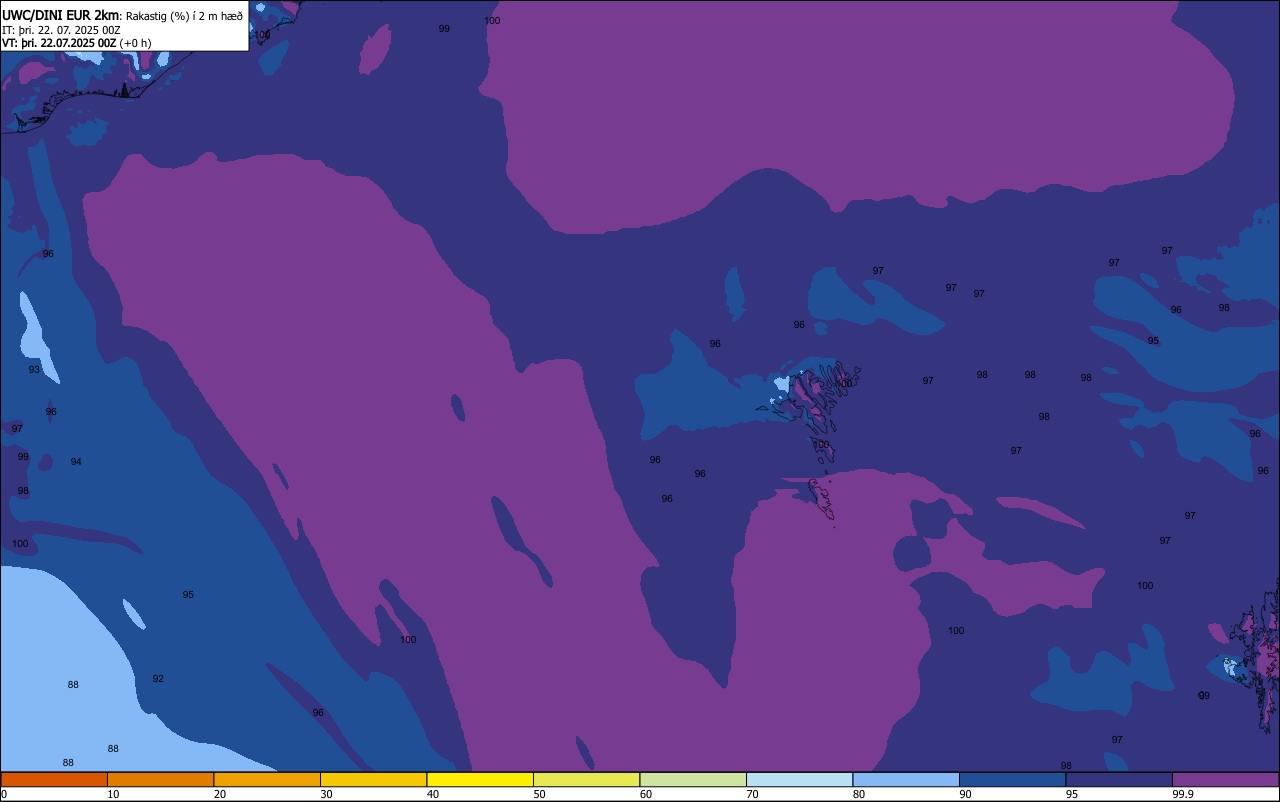Click the 'Rakastig (%) í 2 m hæð' label
1280x802 pixels.
(184, 16)
